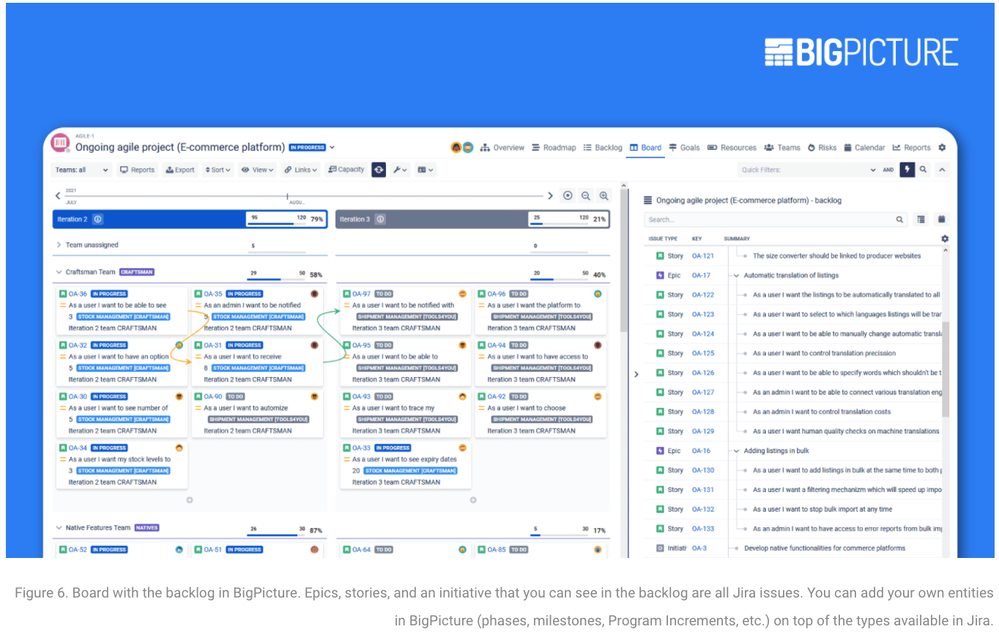Image resolution: width=999 pixels, height=634 pixels.
Task: Select the Board tab
Action: pos(645,148)
